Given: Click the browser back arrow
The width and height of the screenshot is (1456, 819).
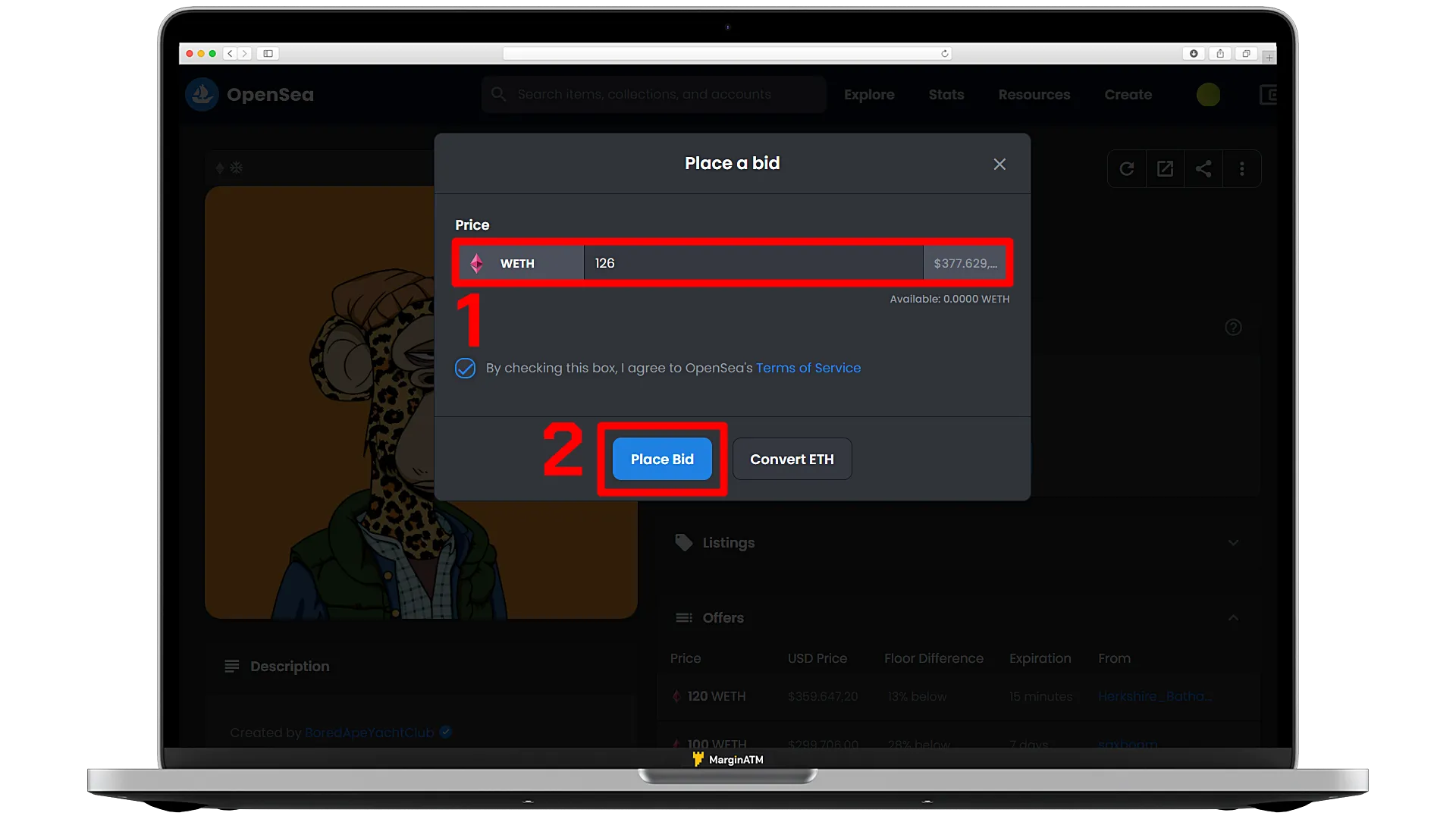Looking at the screenshot, I should pos(230,54).
